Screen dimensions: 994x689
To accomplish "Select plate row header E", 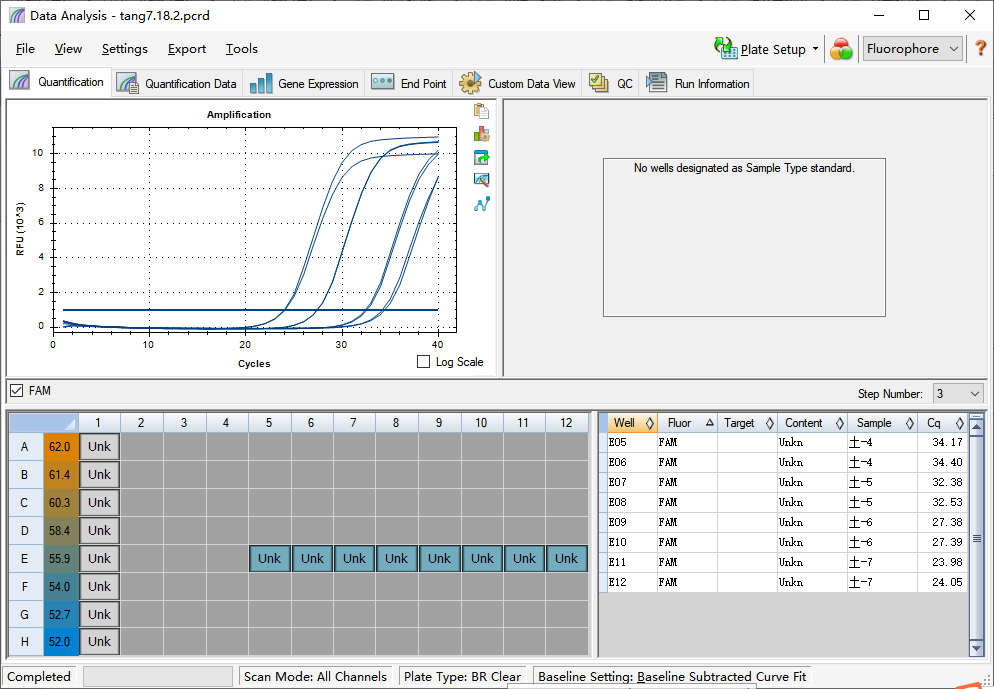I will click(25, 558).
